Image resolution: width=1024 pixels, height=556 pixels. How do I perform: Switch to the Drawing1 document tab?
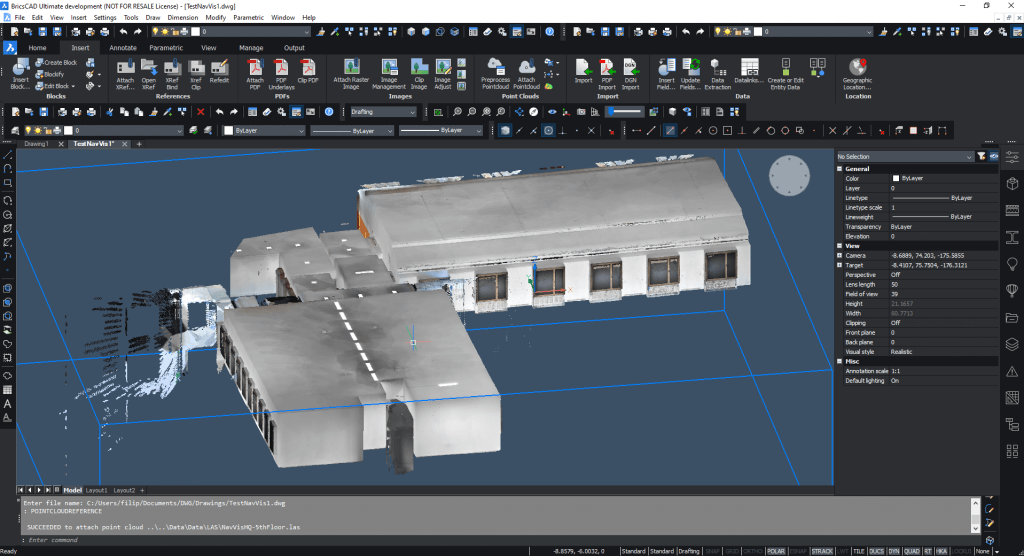tap(37, 144)
